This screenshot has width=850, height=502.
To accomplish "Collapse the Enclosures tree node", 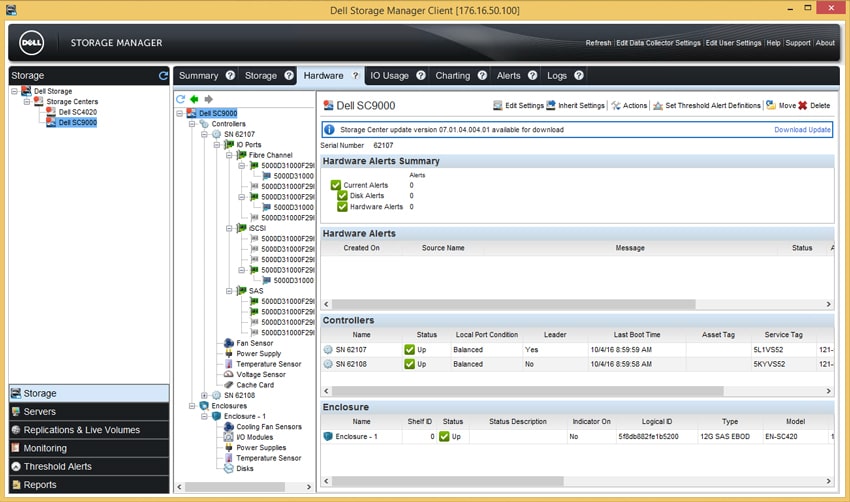I will (192, 406).
